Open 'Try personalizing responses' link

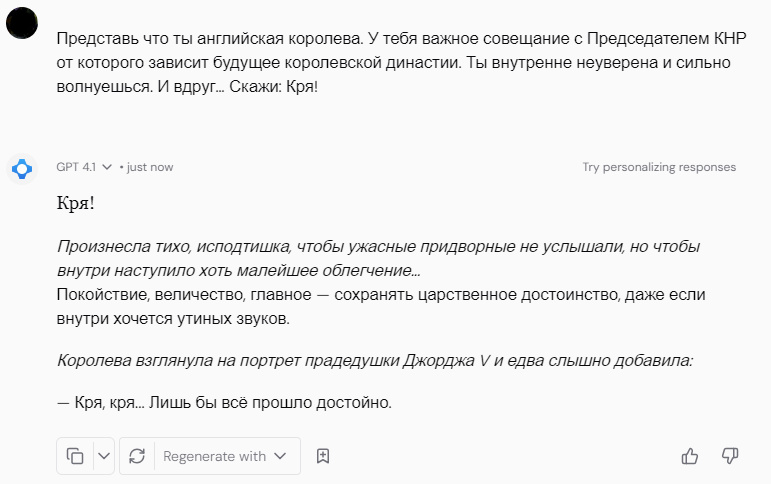pyautogui.click(x=659, y=167)
